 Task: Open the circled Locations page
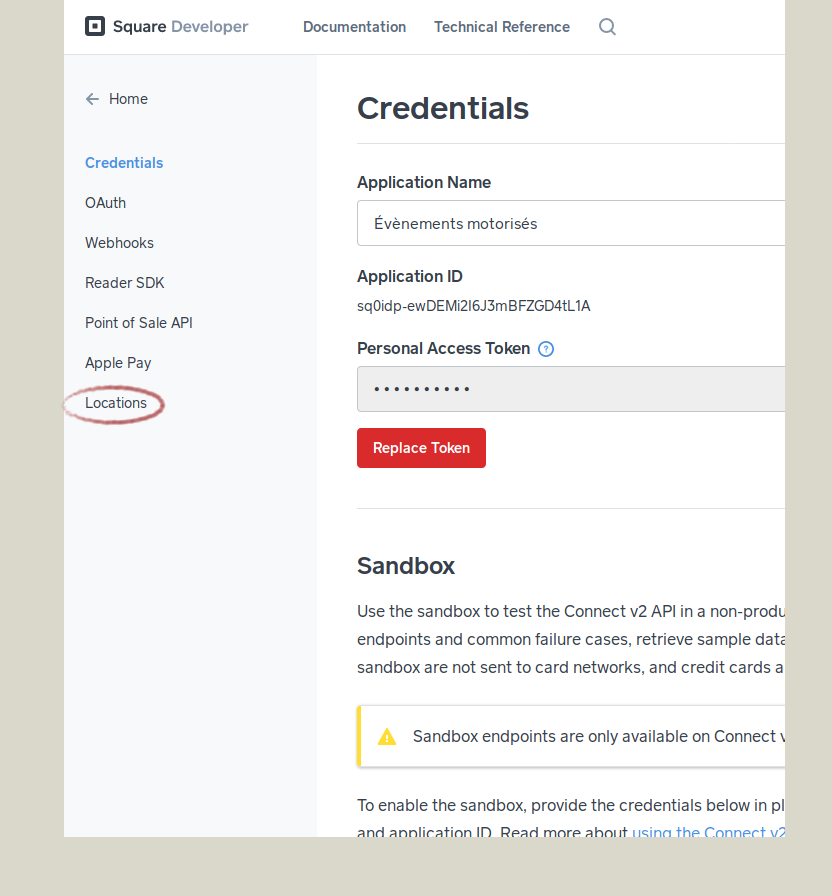point(116,403)
